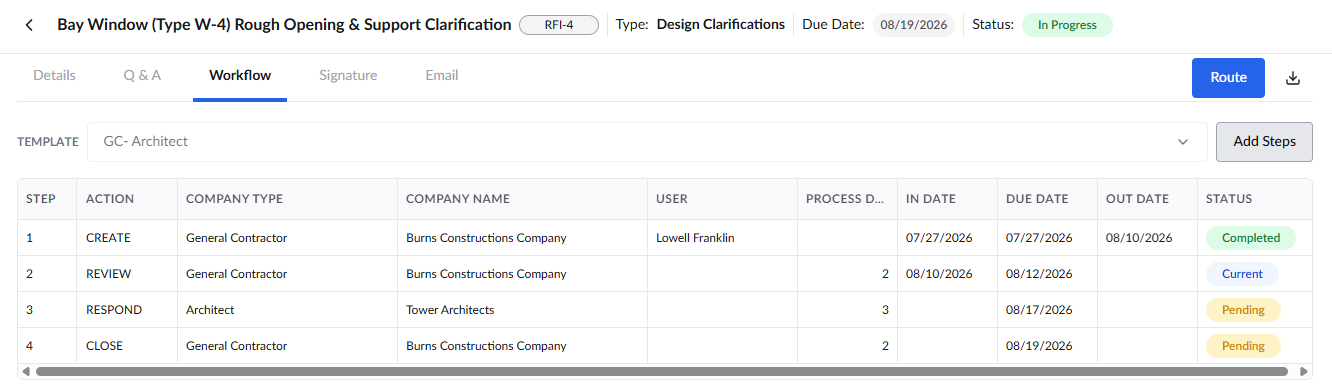
Task: Select the CLOSE action cell
Action: 127,346
